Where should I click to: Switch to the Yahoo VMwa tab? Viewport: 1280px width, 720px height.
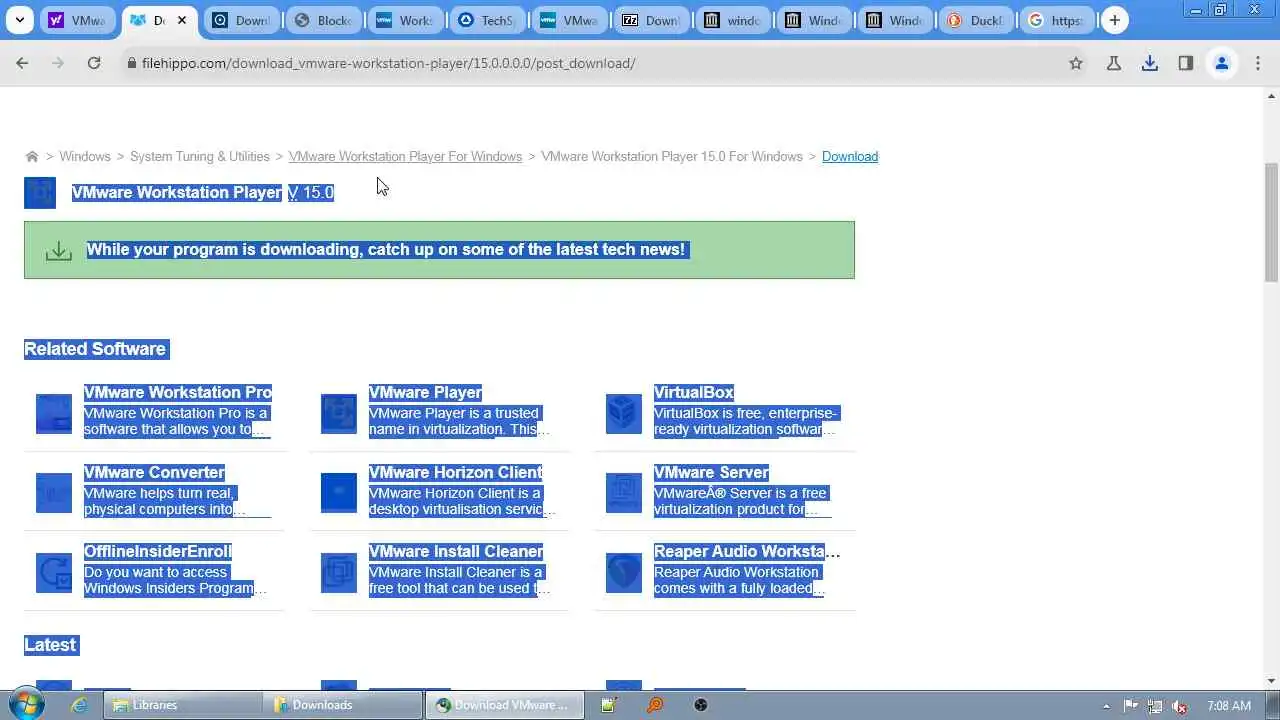click(78, 20)
